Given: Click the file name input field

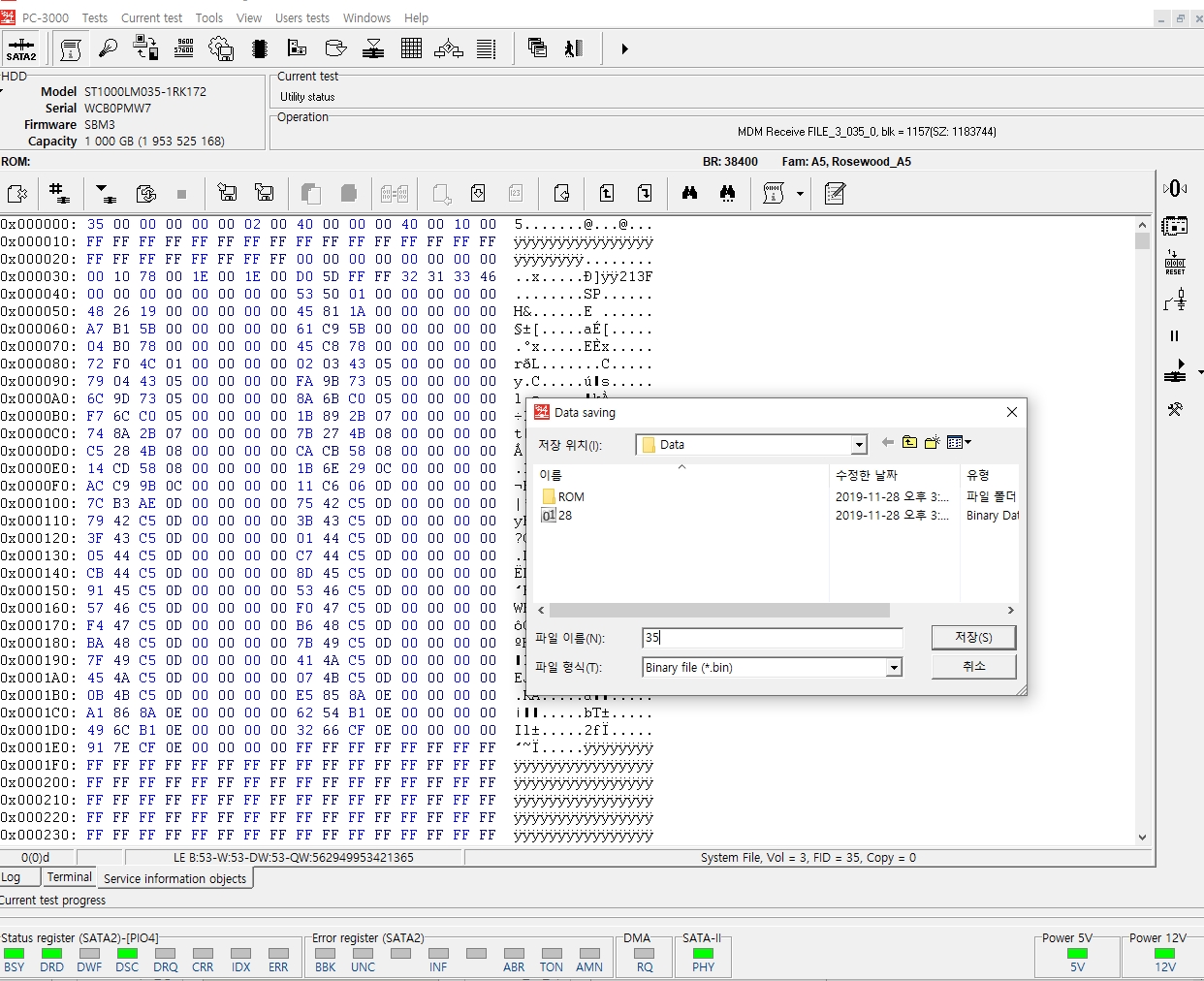Looking at the screenshot, I should coord(773,638).
